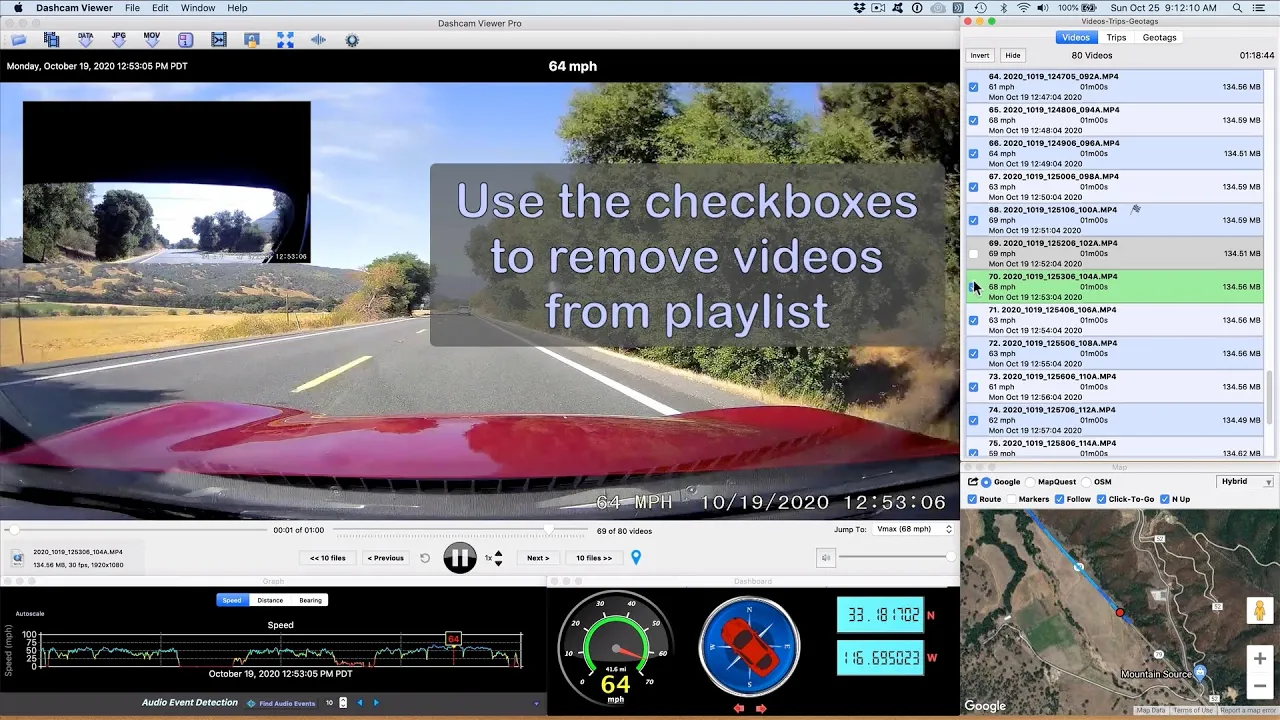The width and height of the screenshot is (1280, 720).
Task: Click the Invert button
Action: click(x=980, y=56)
